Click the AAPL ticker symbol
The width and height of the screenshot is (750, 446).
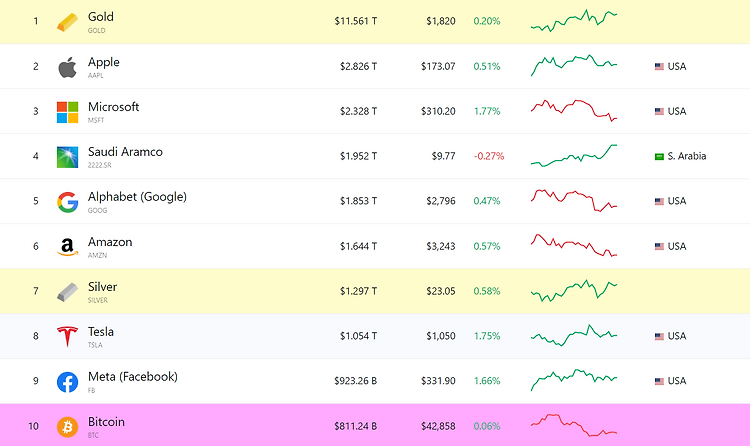pos(95,75)
